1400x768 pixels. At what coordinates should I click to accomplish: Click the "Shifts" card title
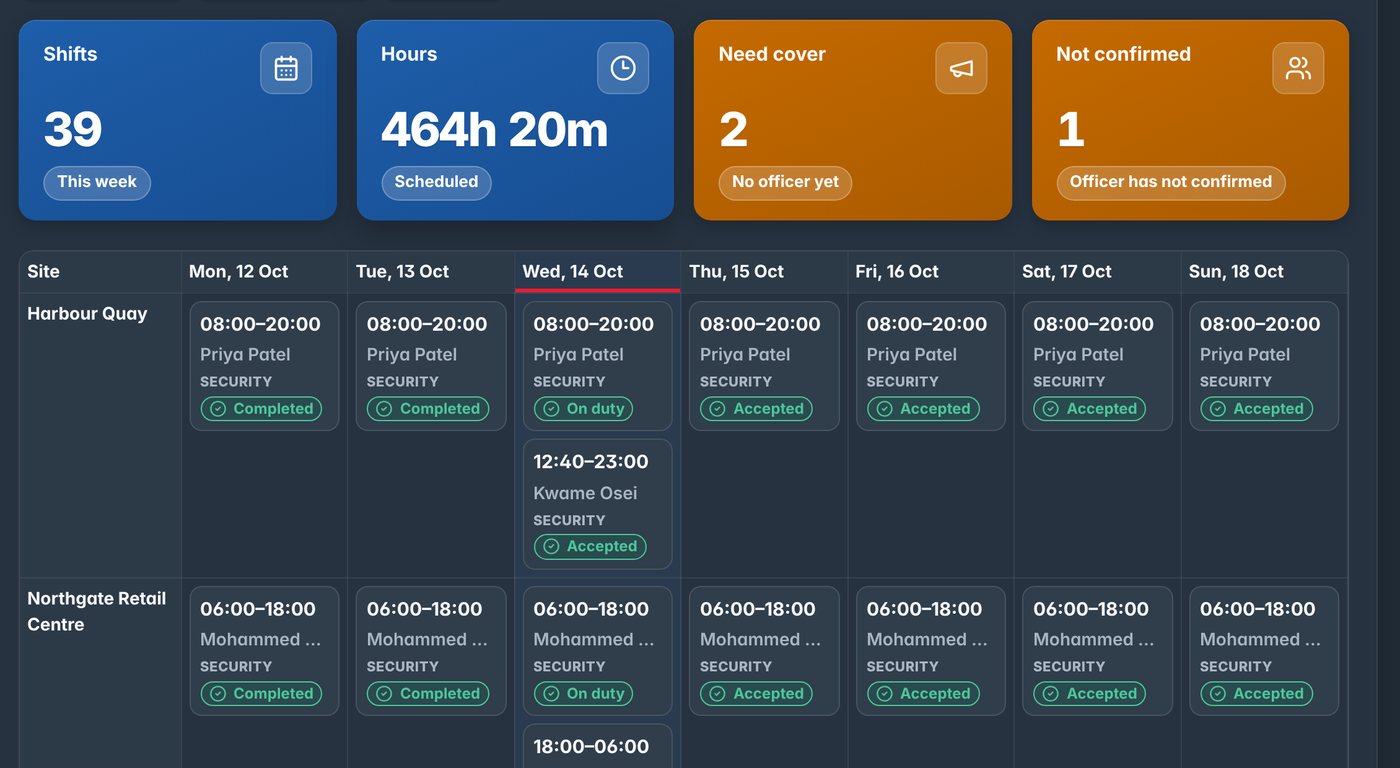click(x=70, y=54)
